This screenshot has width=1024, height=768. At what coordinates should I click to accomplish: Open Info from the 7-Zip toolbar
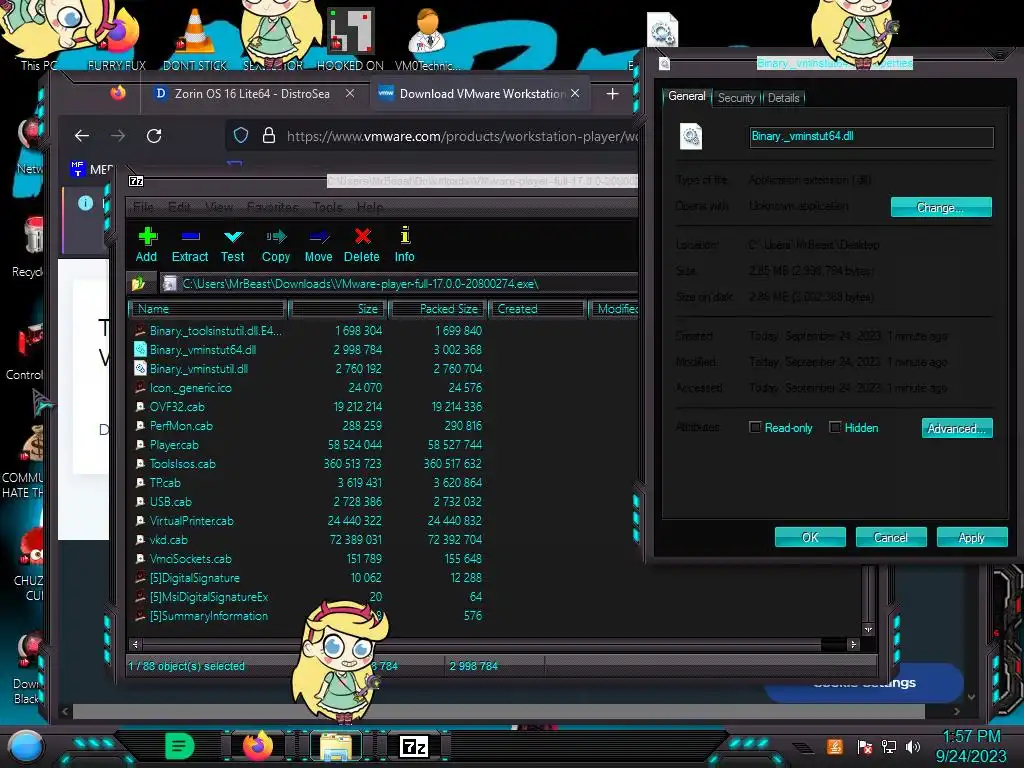tap(404, 244)
